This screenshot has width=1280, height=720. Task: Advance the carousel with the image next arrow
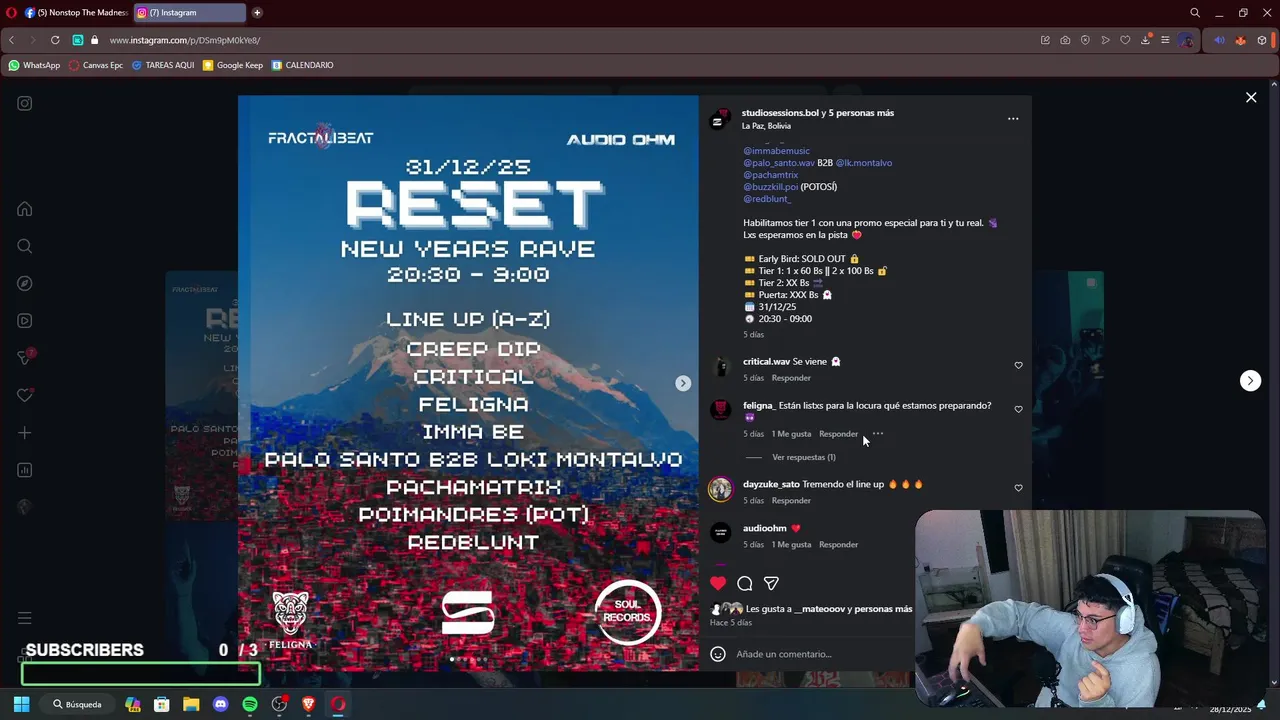click(683, 383)
